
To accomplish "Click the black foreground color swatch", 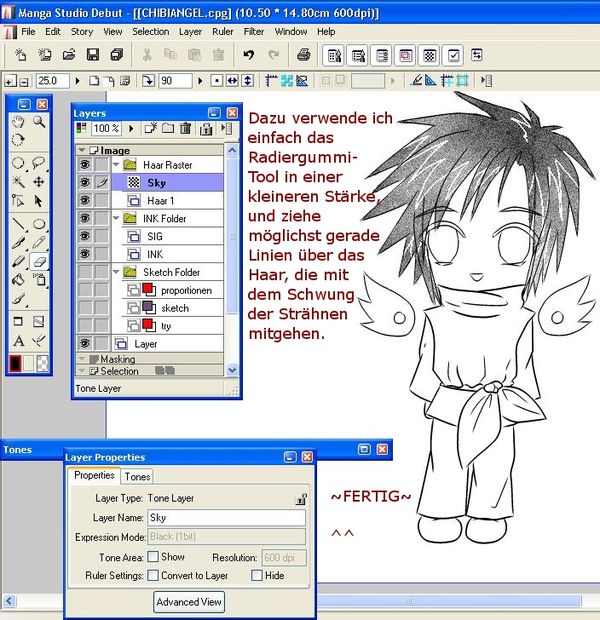I will [15, 363].
